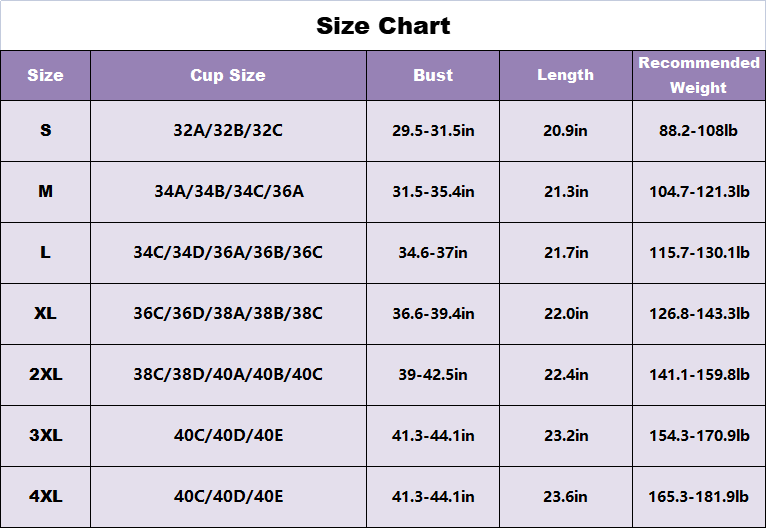Select the Recommended Weight column header

(x=699, y=76)
